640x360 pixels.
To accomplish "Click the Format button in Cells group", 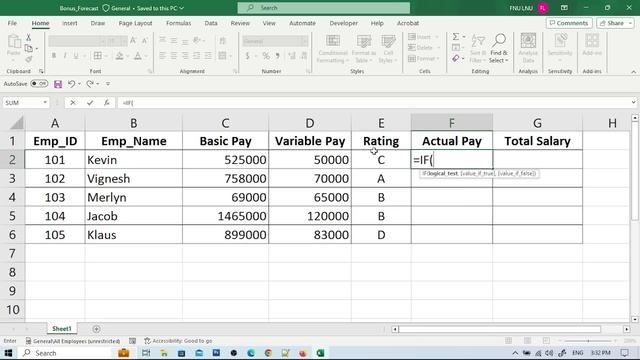I will (424, 59).
